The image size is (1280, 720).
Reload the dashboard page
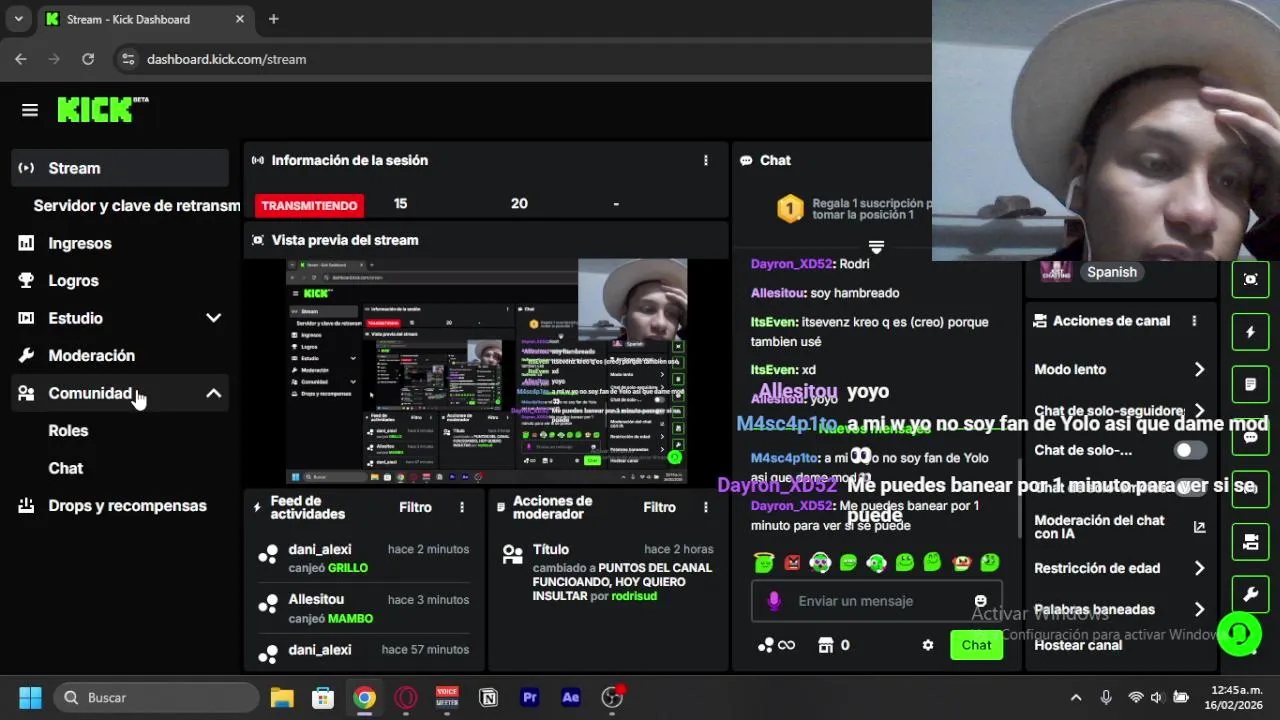88,59
